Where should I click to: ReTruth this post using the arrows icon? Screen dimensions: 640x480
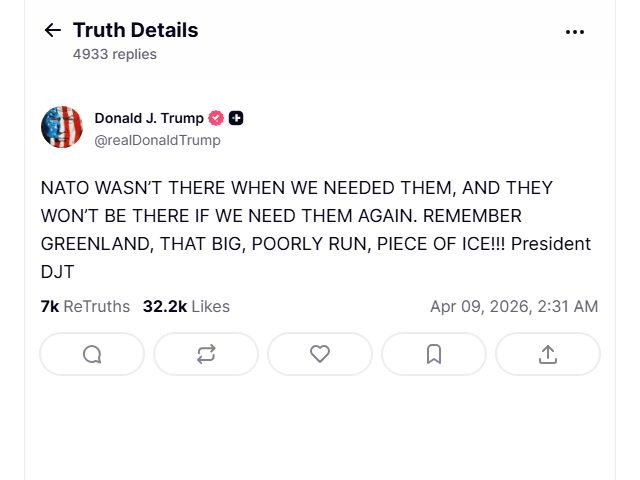[206, 354]
